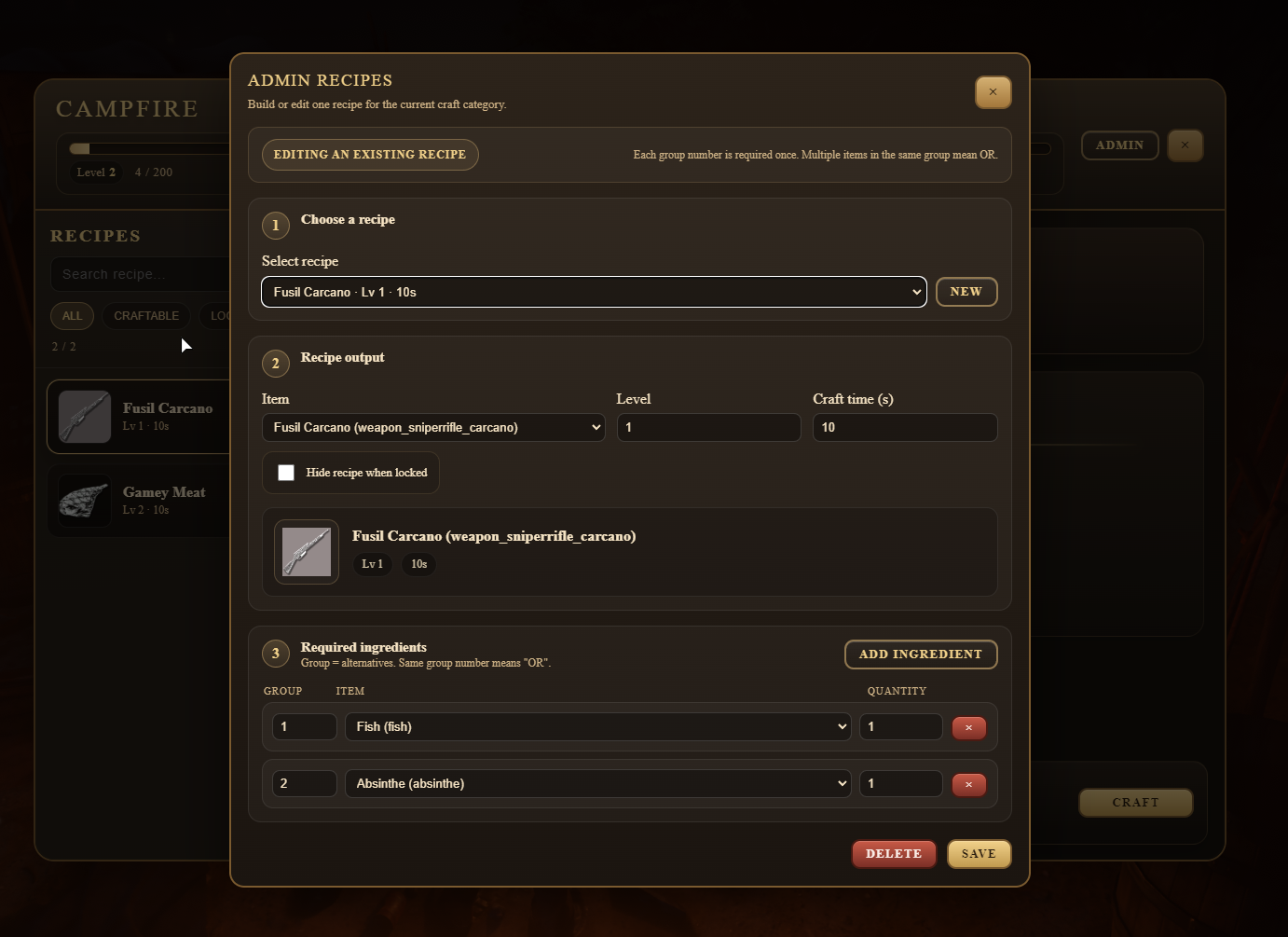The width and height of the screenshot is (1288, 937).
Task: Open the Select recipe dropdown
Action: [594, 292]
